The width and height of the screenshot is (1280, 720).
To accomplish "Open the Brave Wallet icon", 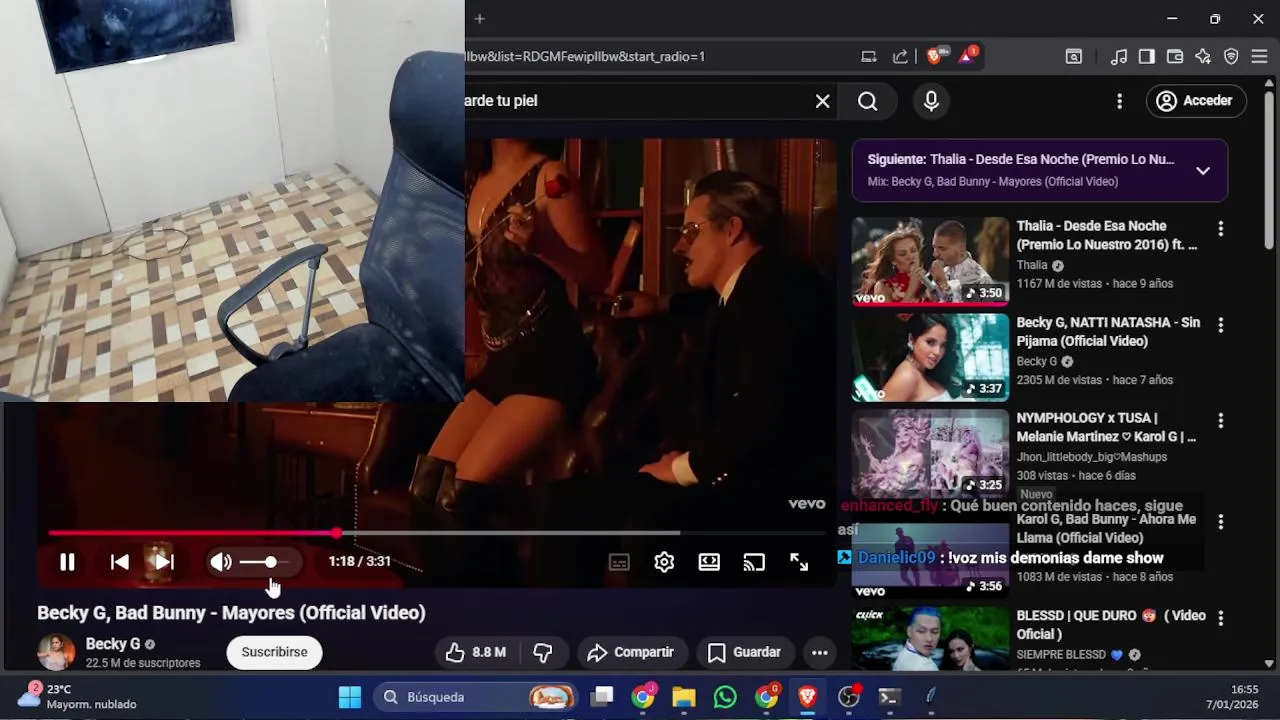I will click(x=1175, y=57).
